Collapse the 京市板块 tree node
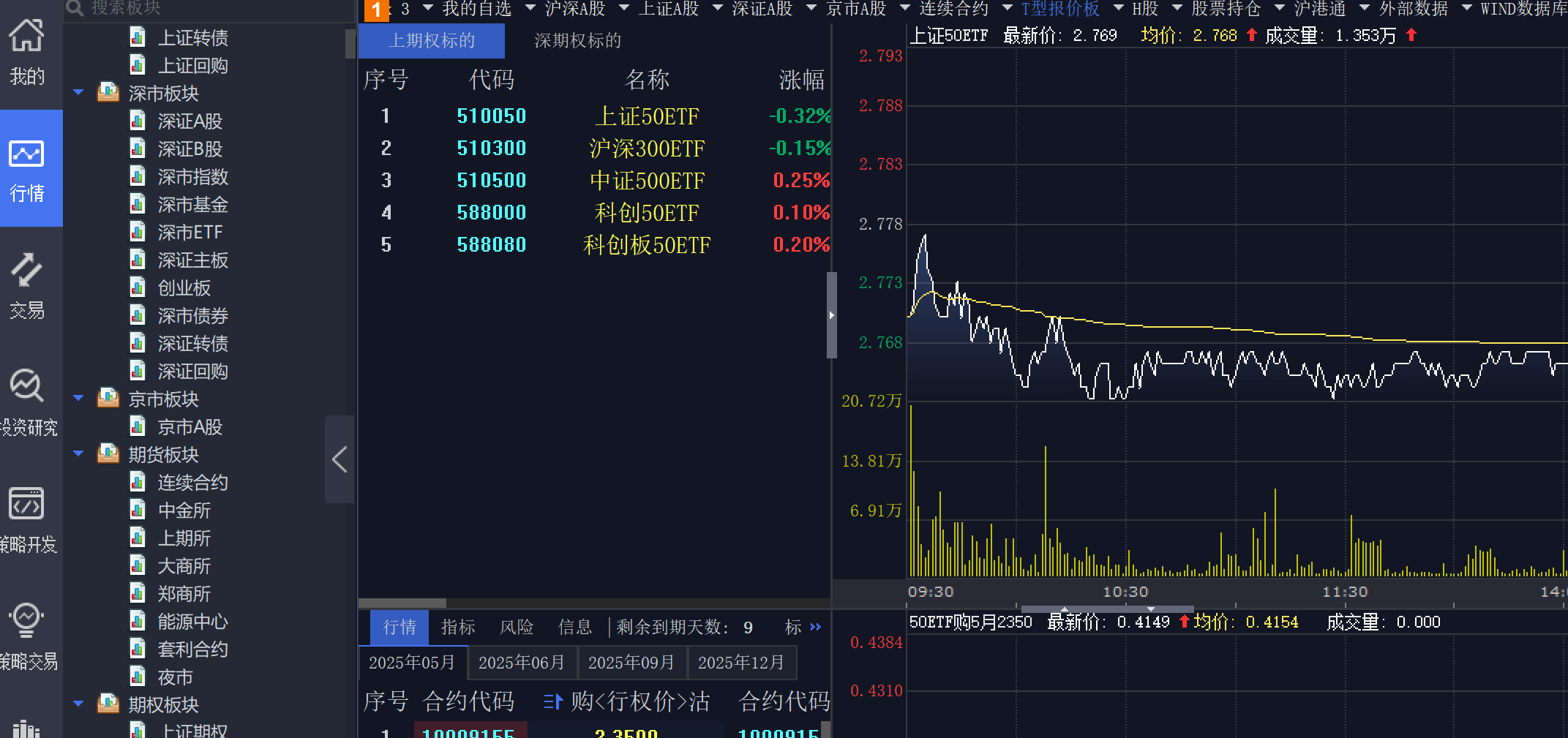 [x=78, y=399]
